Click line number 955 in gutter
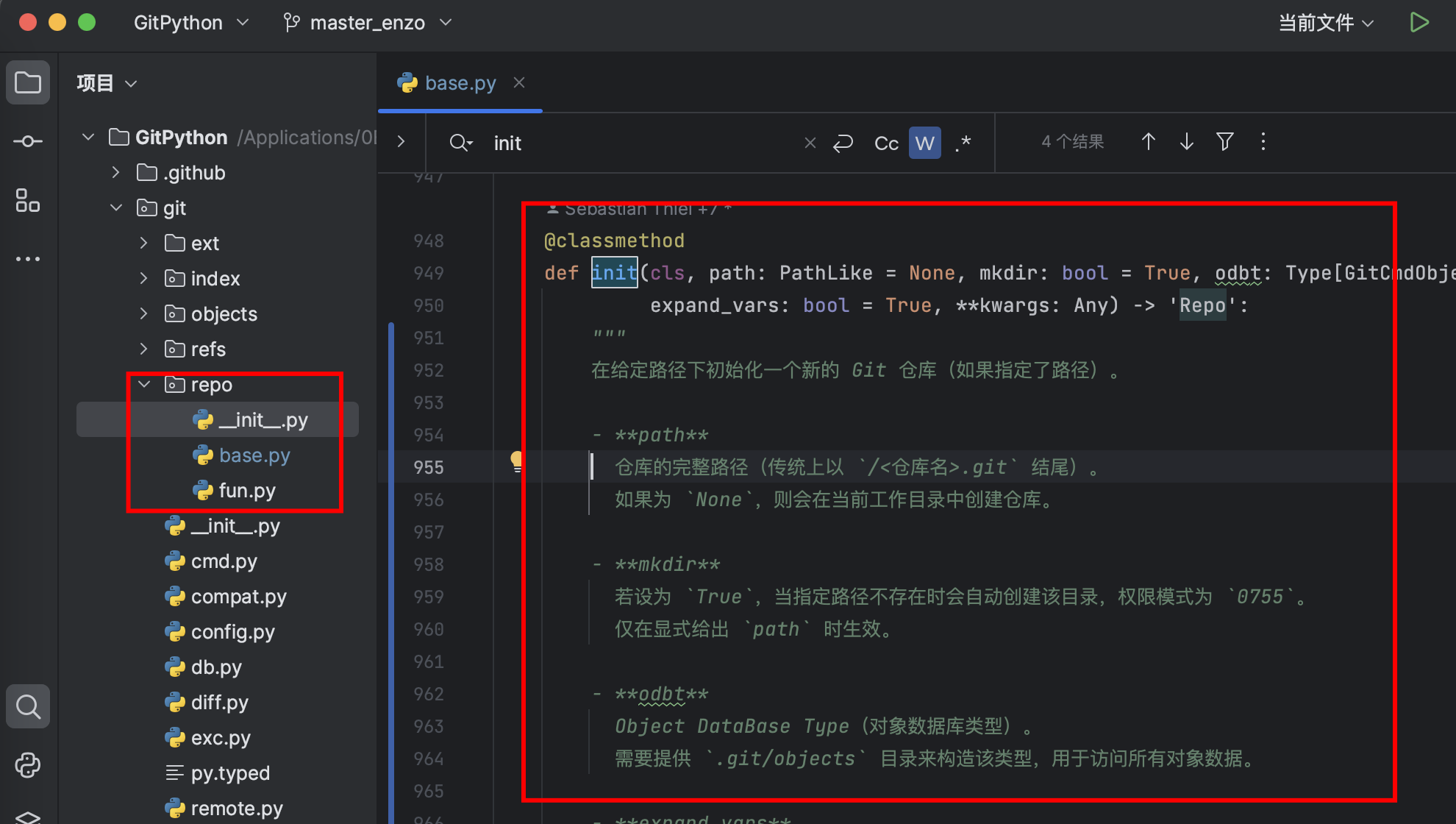This screenshot has width=1456, height=824. pos(429,467)
